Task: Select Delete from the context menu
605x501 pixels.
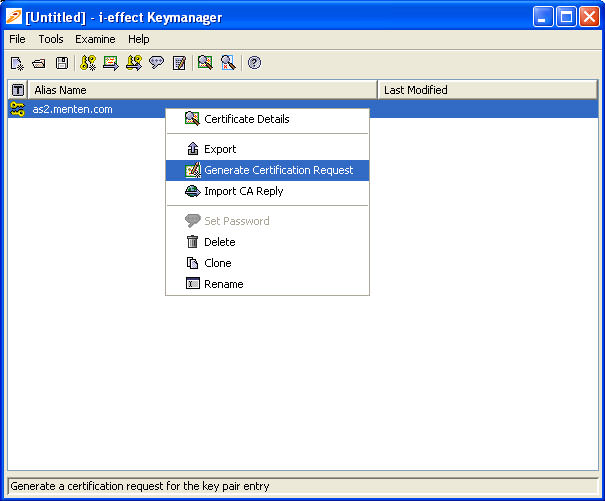Action: 219,242
